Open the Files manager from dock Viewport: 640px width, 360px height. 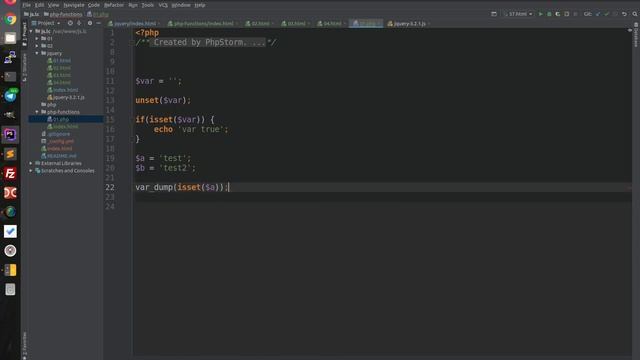tap(10, 38)
